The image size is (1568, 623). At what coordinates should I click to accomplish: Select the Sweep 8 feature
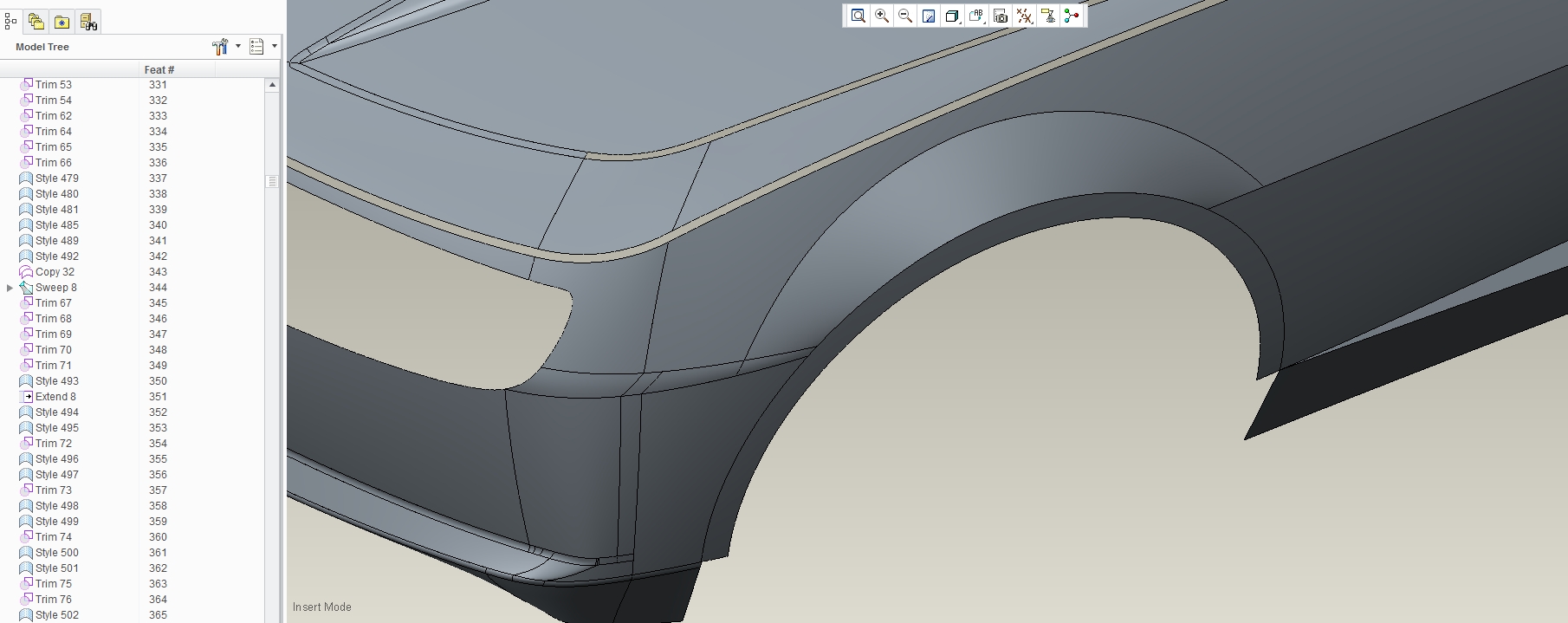pyautogui.click(x=56, y=288)
